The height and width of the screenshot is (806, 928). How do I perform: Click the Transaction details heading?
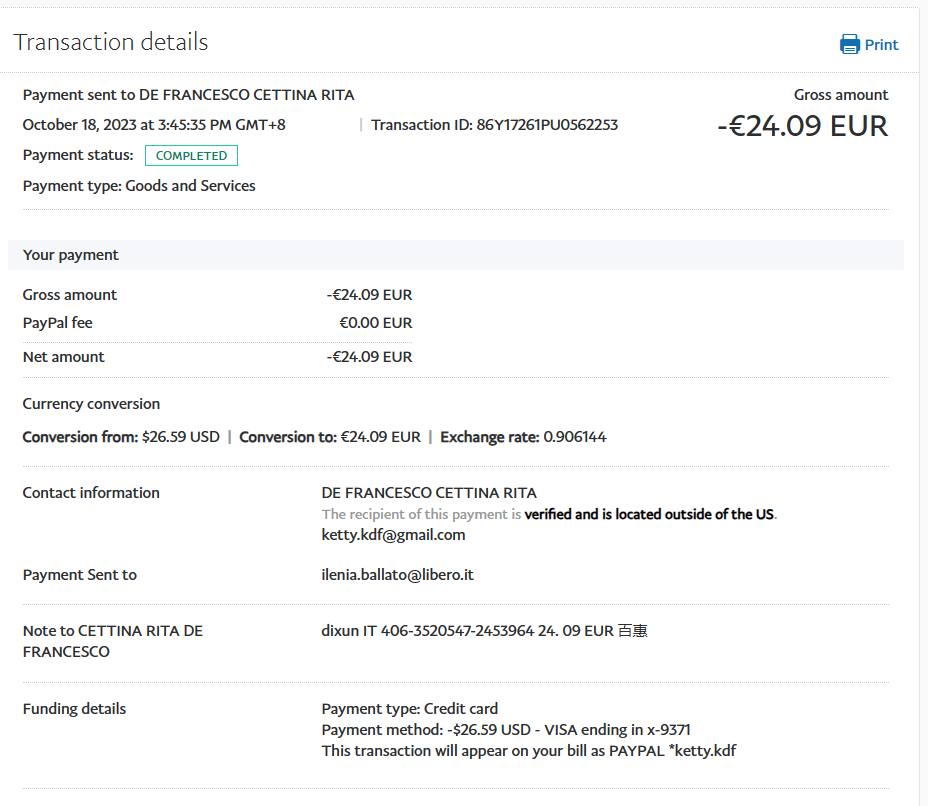pyautogui.click(x=111, y=42)
